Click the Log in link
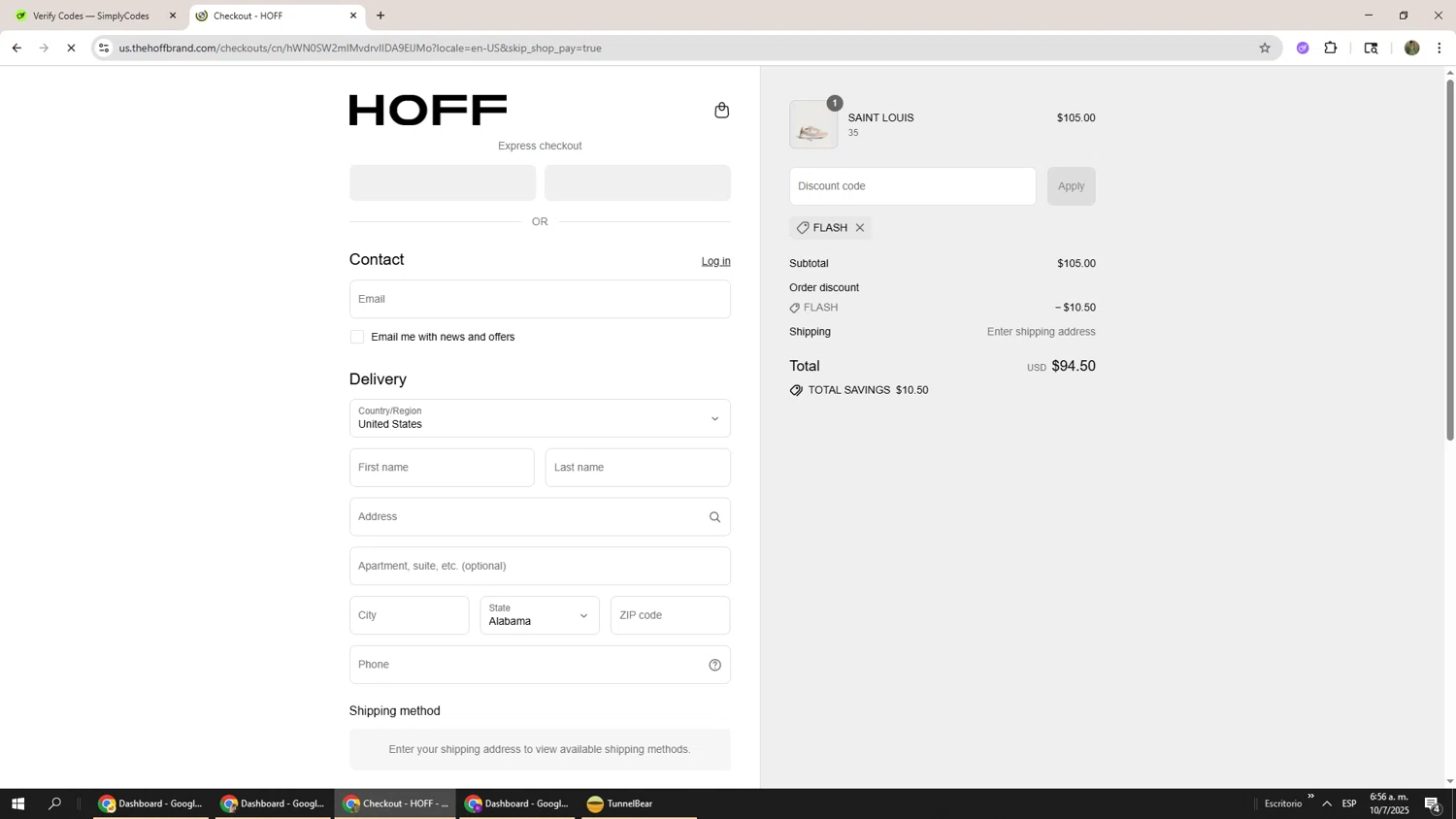 (x=716, y=261)
